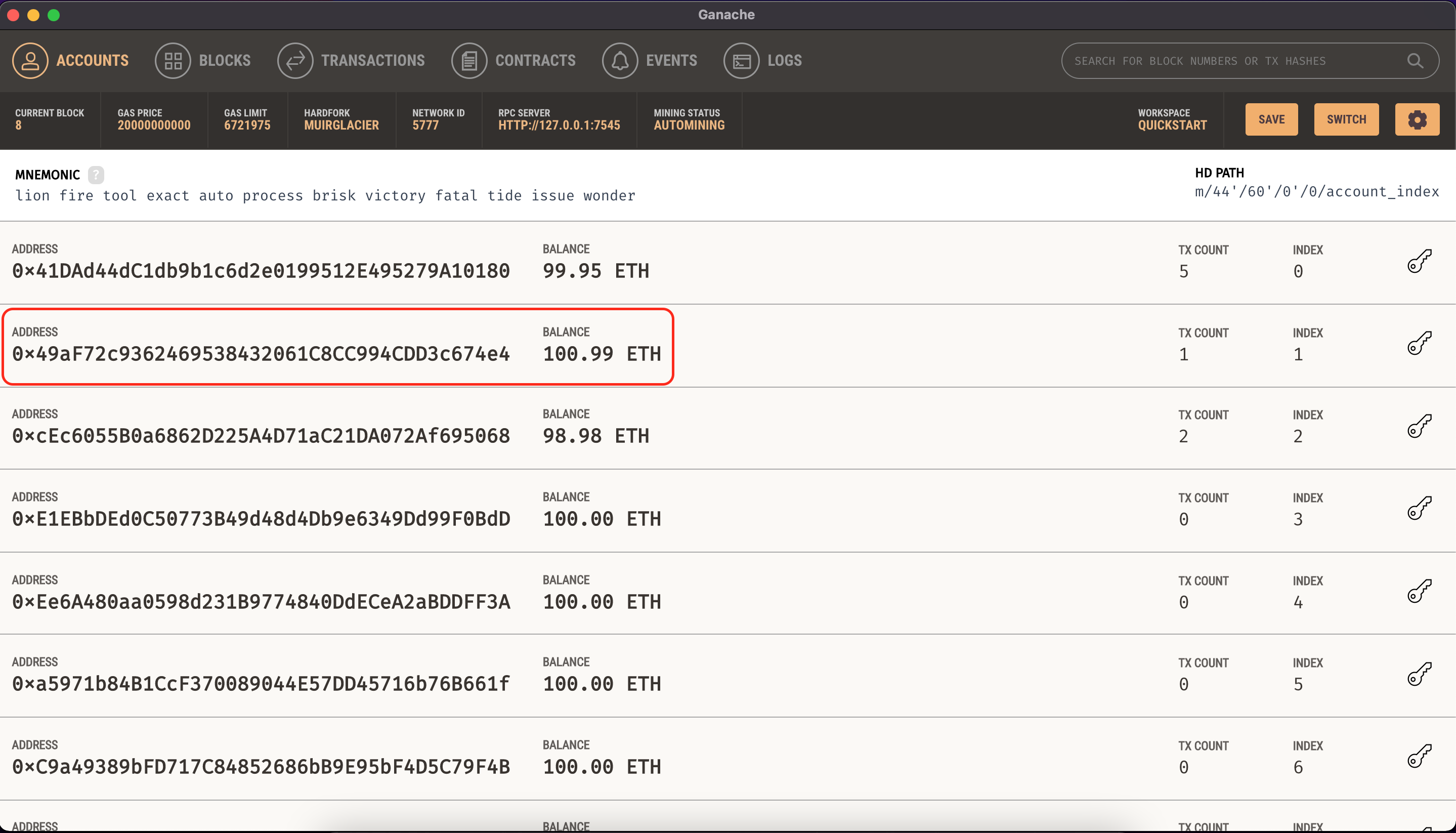
Task: Show private key for account index 1
Action: 1419,344
